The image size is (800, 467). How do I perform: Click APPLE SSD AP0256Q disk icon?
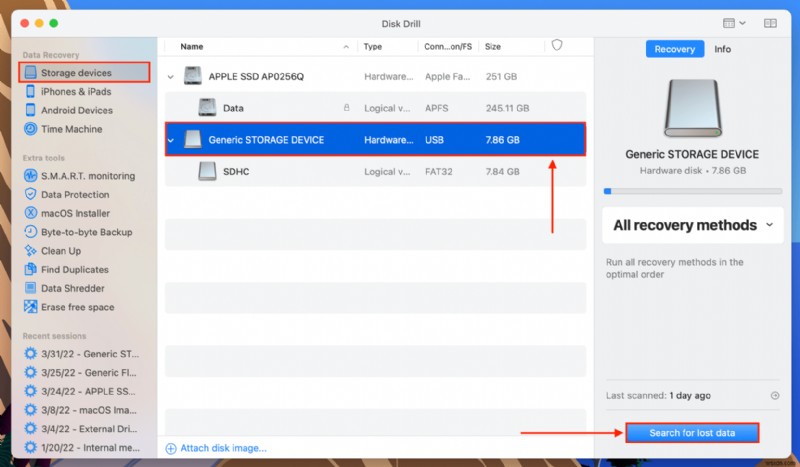coord(193,76)
